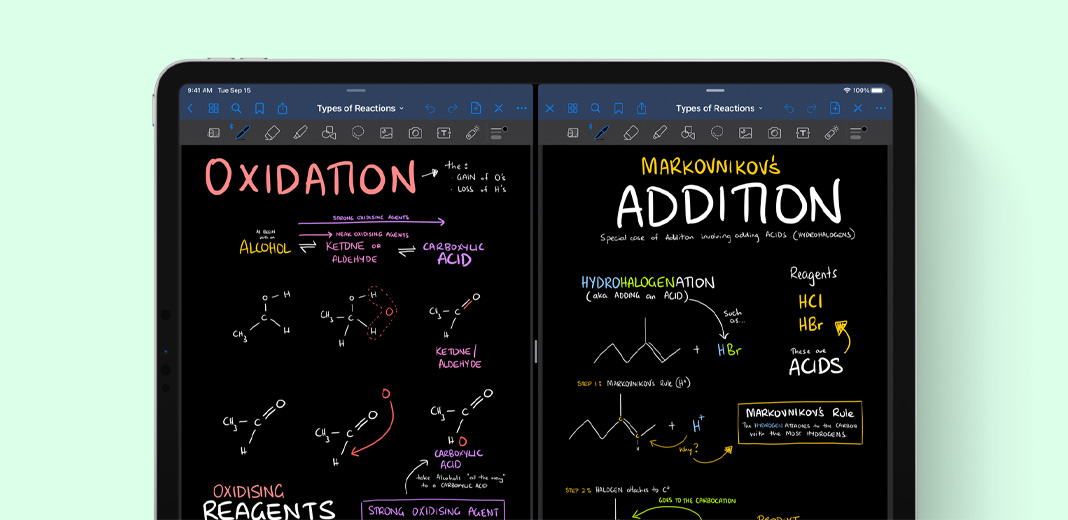Open the Camera tool in right pane

tap(774, 132)
